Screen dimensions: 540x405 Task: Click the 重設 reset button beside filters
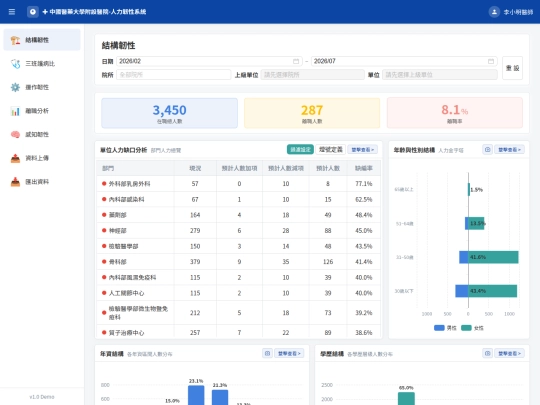[x=512, y=68]
